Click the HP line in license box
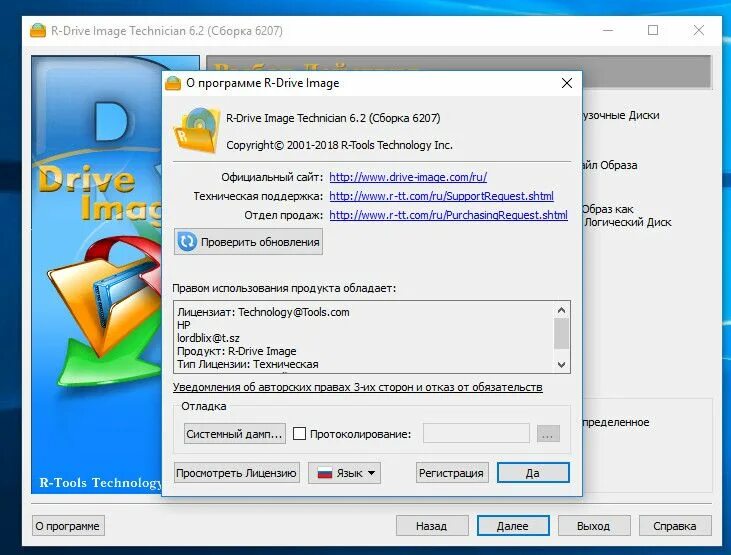The width and height of the screenshot is (731, 555). point(184,325)
